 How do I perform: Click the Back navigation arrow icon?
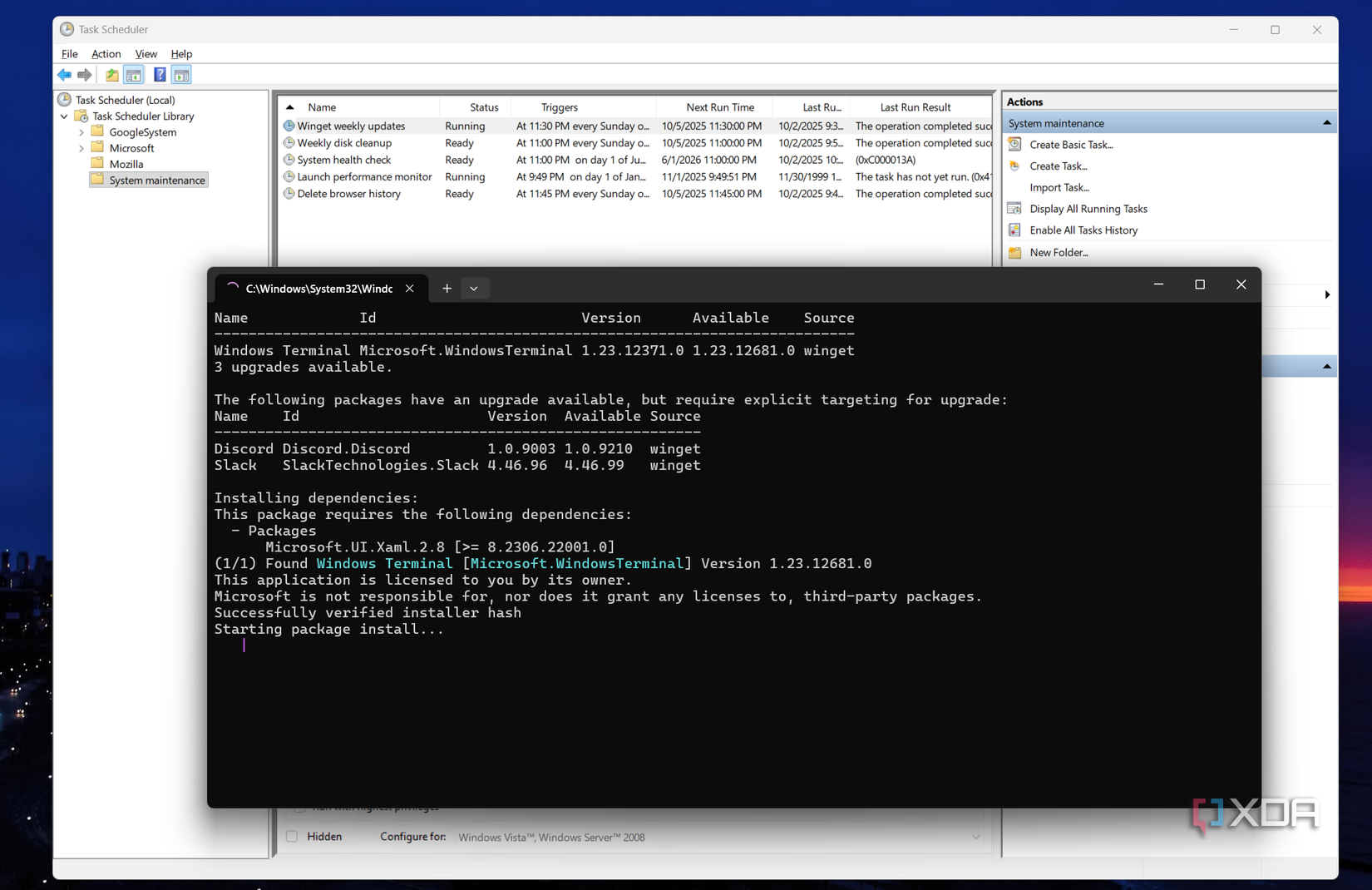coord(64,75)
